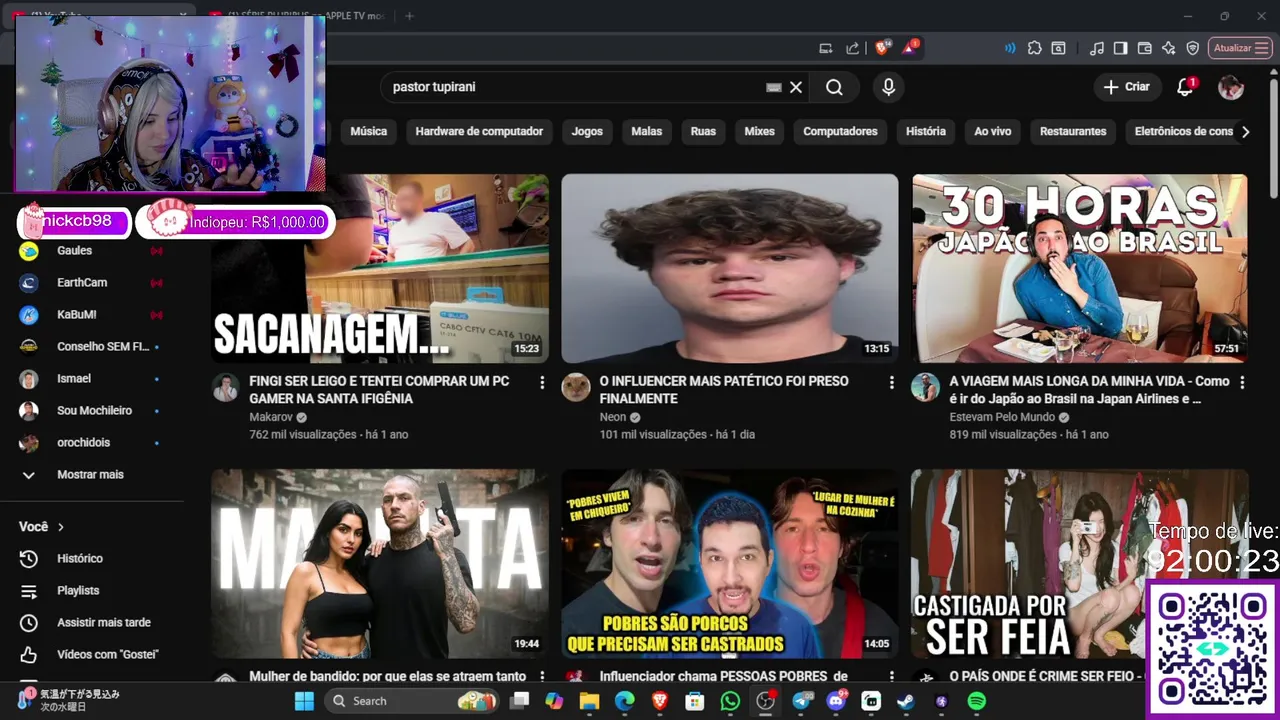The image size is (1280, 720).
Task: Select the Mixes filter chip
Action: pyautogui.click(x=759, y=131)
